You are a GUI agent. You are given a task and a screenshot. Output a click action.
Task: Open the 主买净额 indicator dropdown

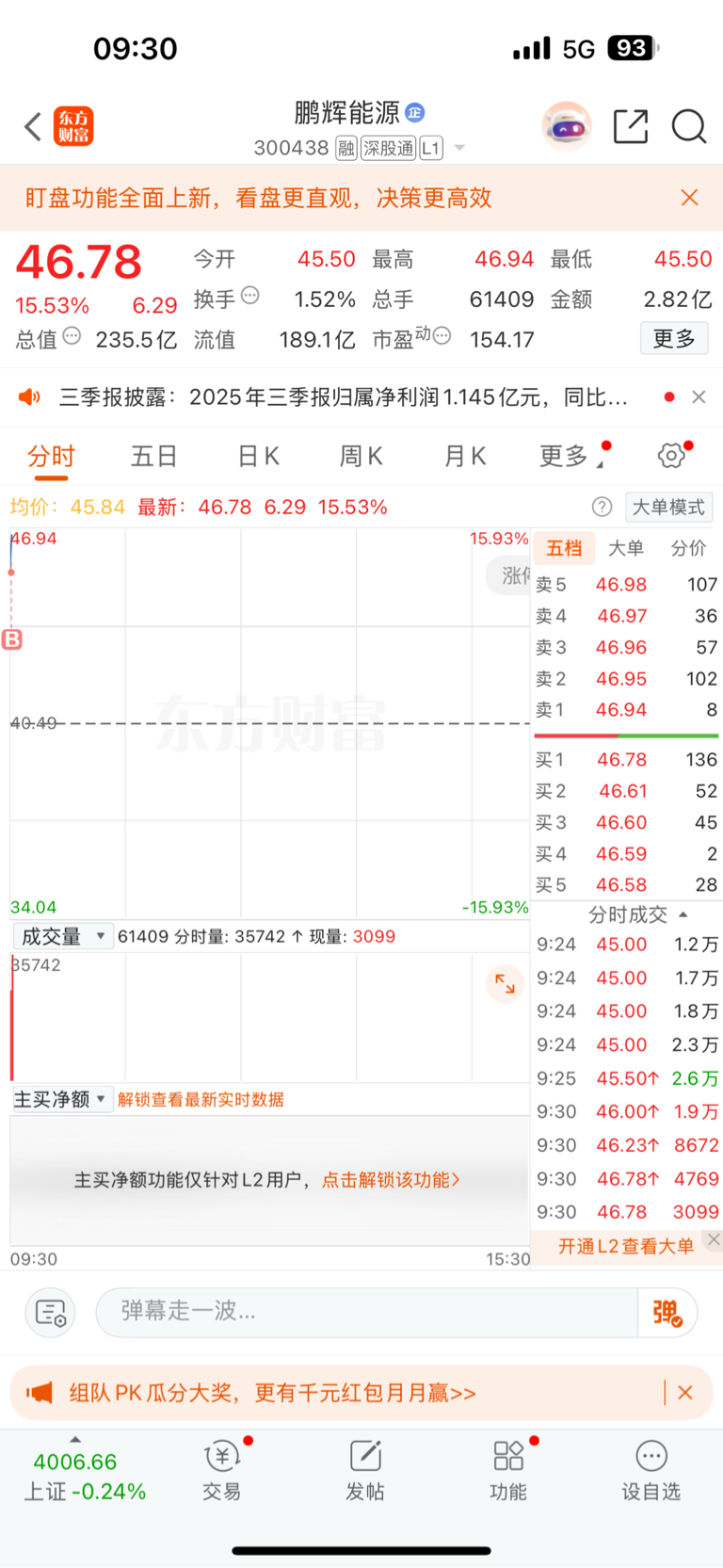63,1099
